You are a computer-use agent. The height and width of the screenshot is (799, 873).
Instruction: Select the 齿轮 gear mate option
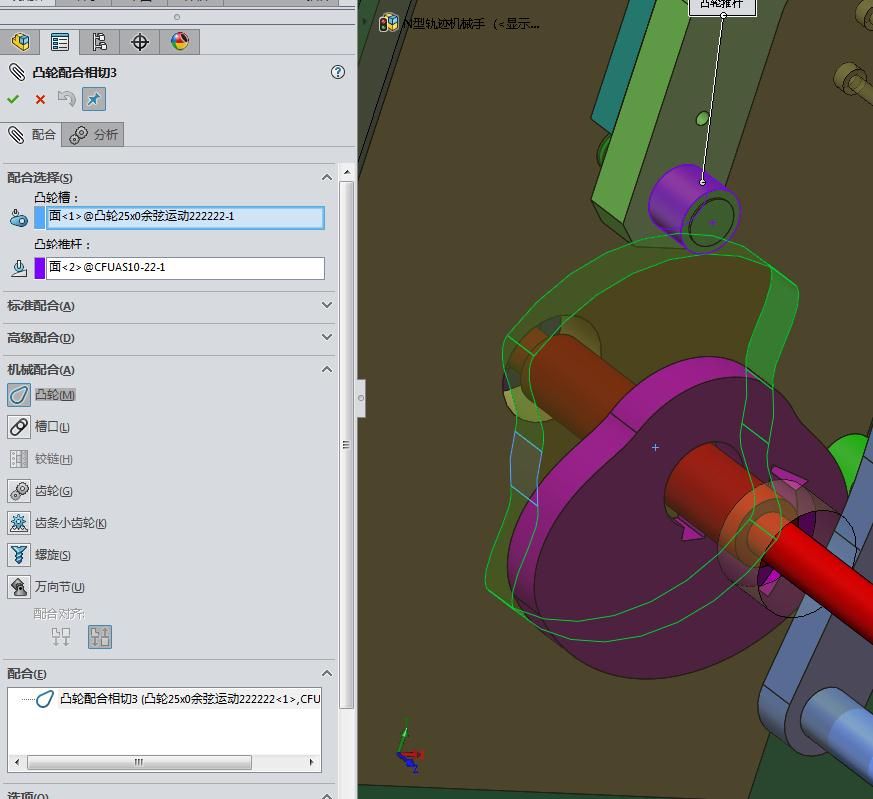19,491
